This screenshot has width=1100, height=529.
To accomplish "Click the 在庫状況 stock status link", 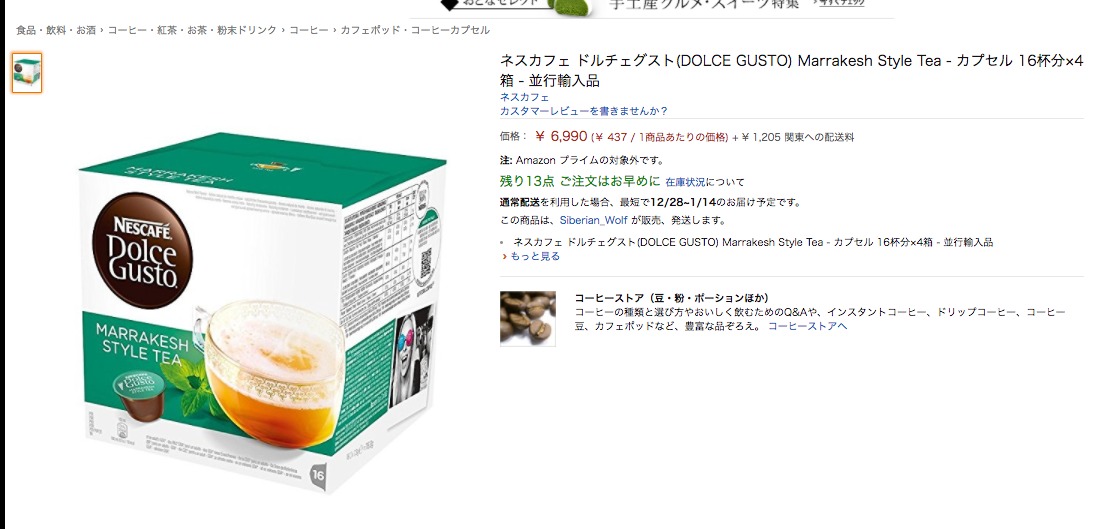I will pos(685,182).
